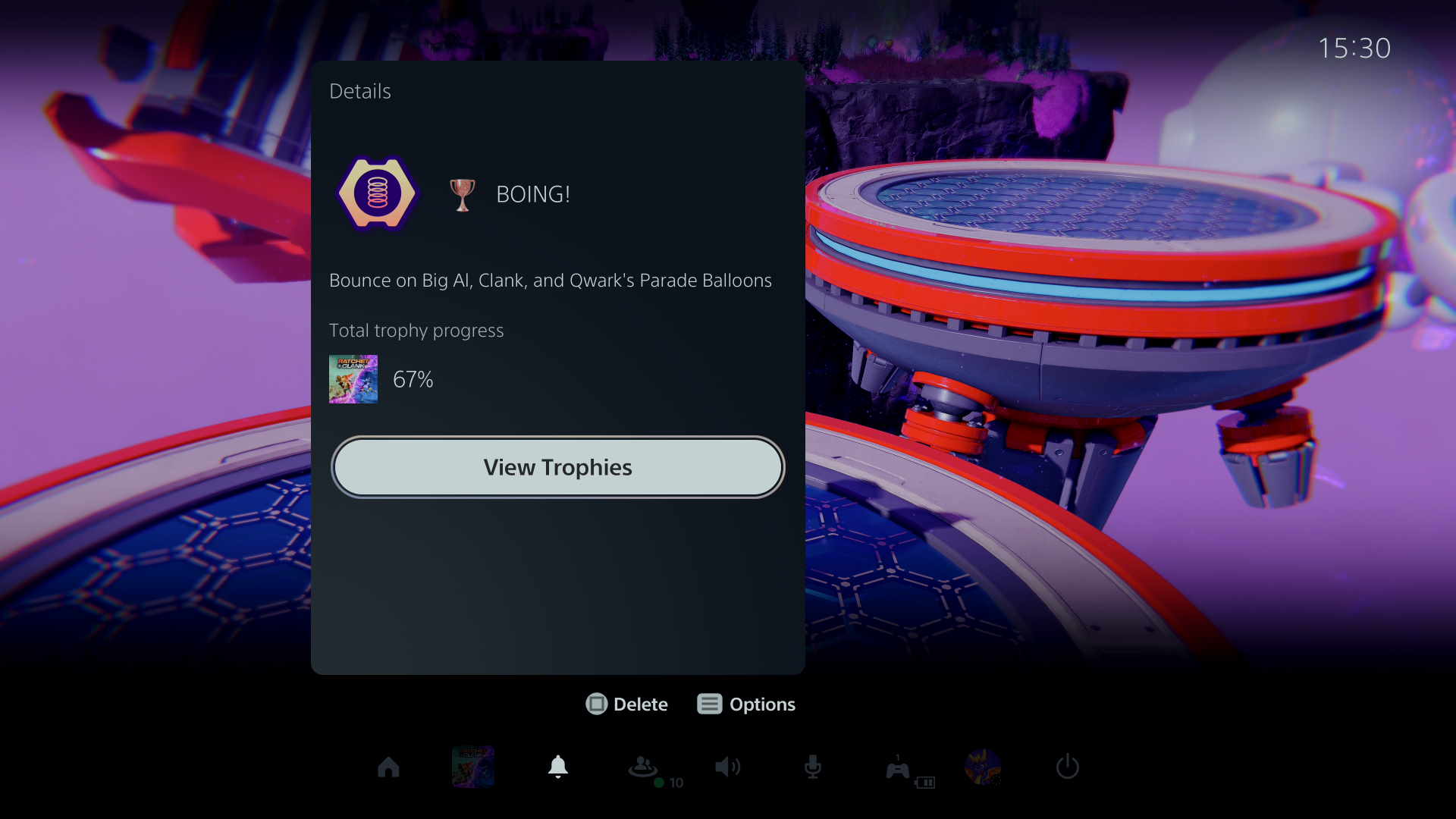Open Options menu from bottom bar

coord(747,703)
